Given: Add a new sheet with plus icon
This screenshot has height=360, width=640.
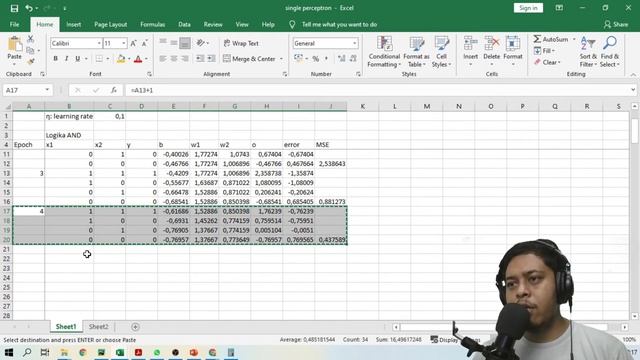Looking at the screenshot, I should [x=135, y=327].
